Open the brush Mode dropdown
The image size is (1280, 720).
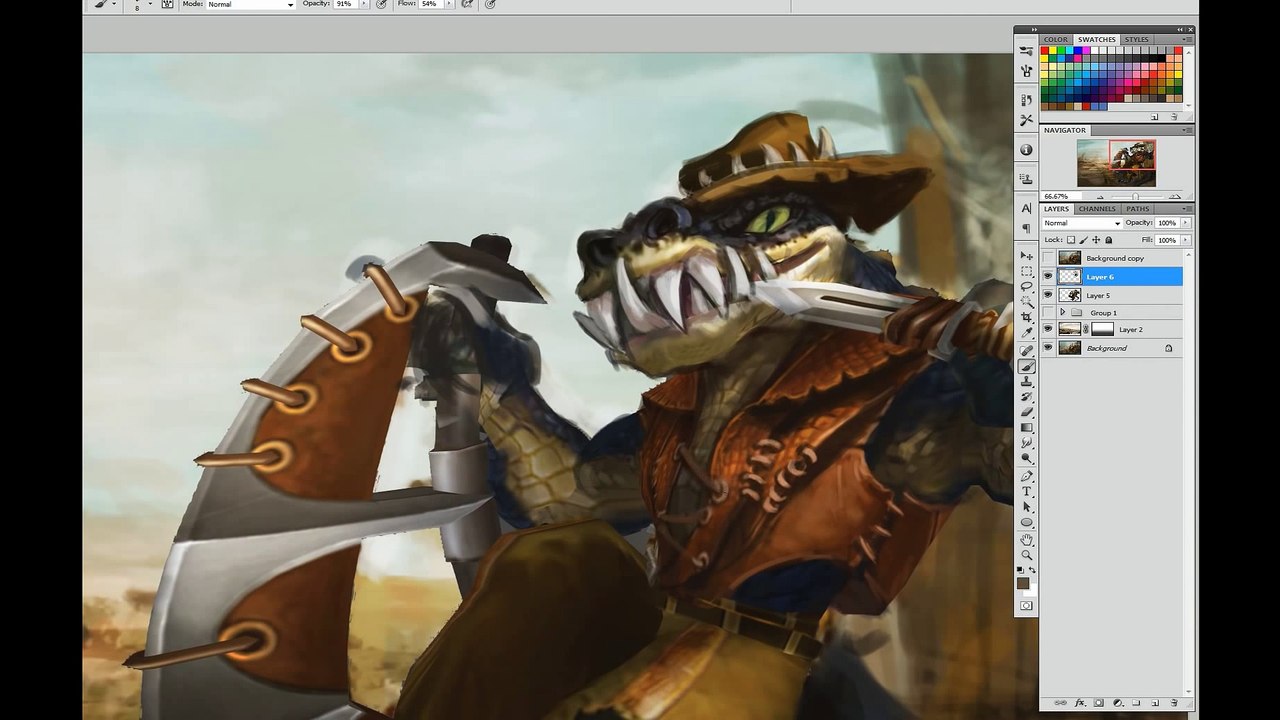[251, 4]
